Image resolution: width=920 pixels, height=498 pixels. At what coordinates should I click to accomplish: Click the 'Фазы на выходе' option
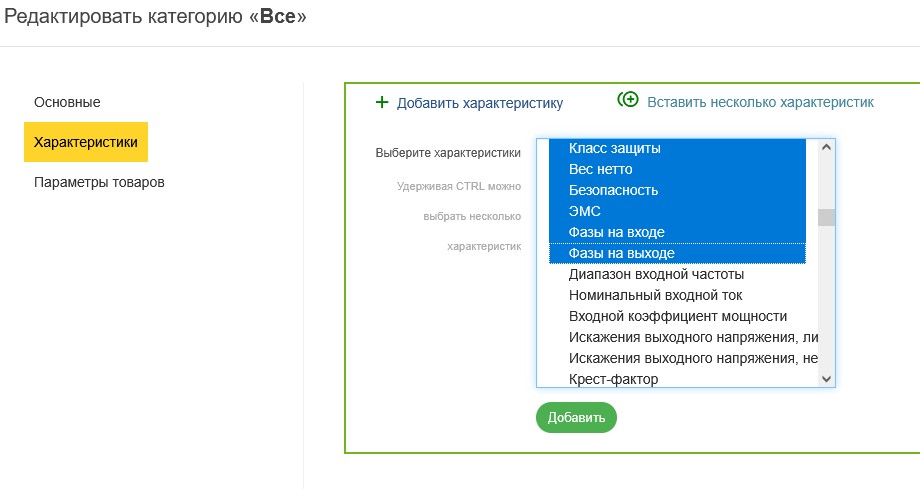click(621, 253)
